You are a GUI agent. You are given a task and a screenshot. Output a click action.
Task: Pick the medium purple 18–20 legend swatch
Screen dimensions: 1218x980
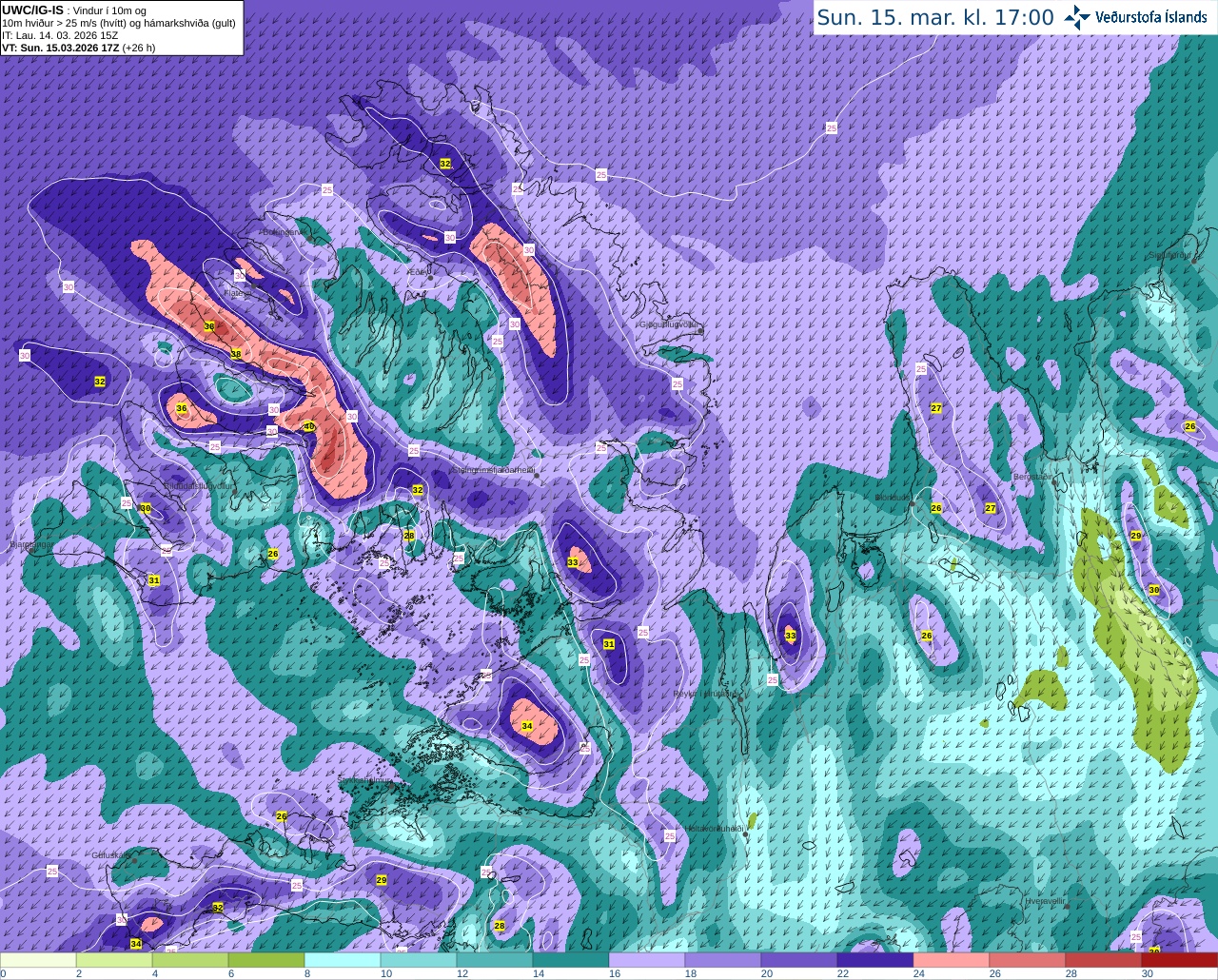coord(723,960)
